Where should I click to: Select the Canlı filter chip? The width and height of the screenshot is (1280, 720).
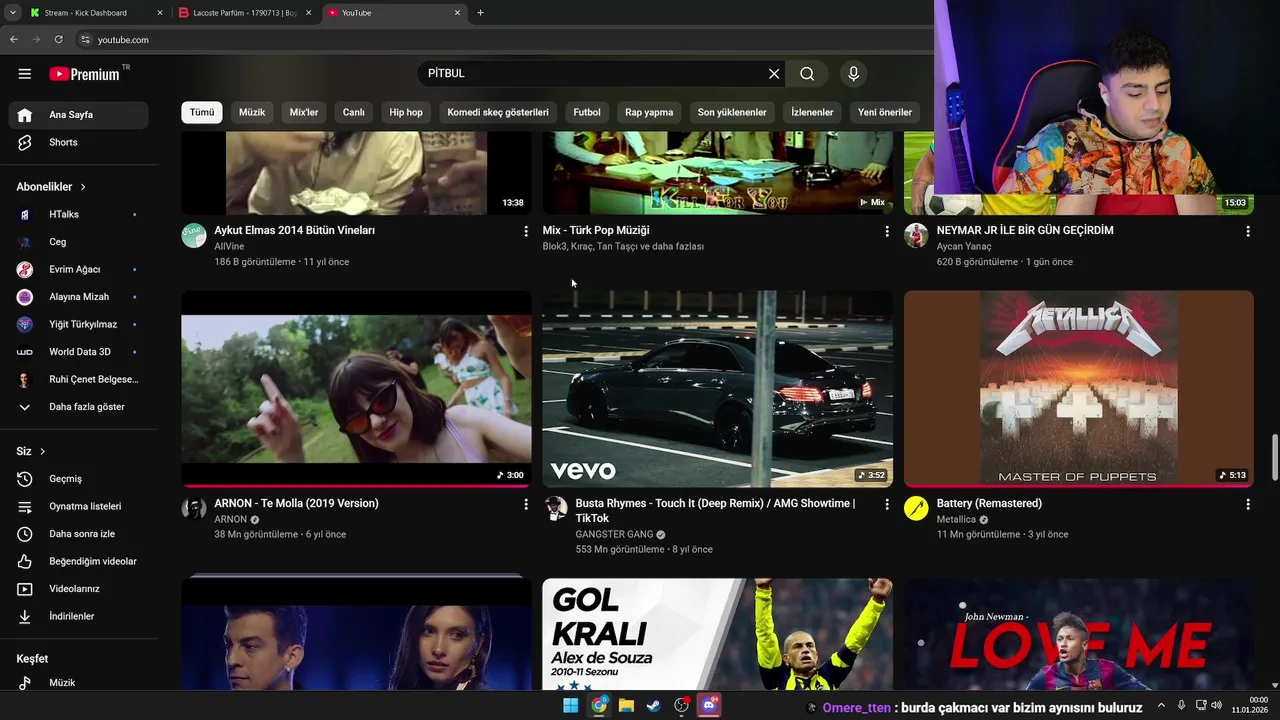click(354, 112)
